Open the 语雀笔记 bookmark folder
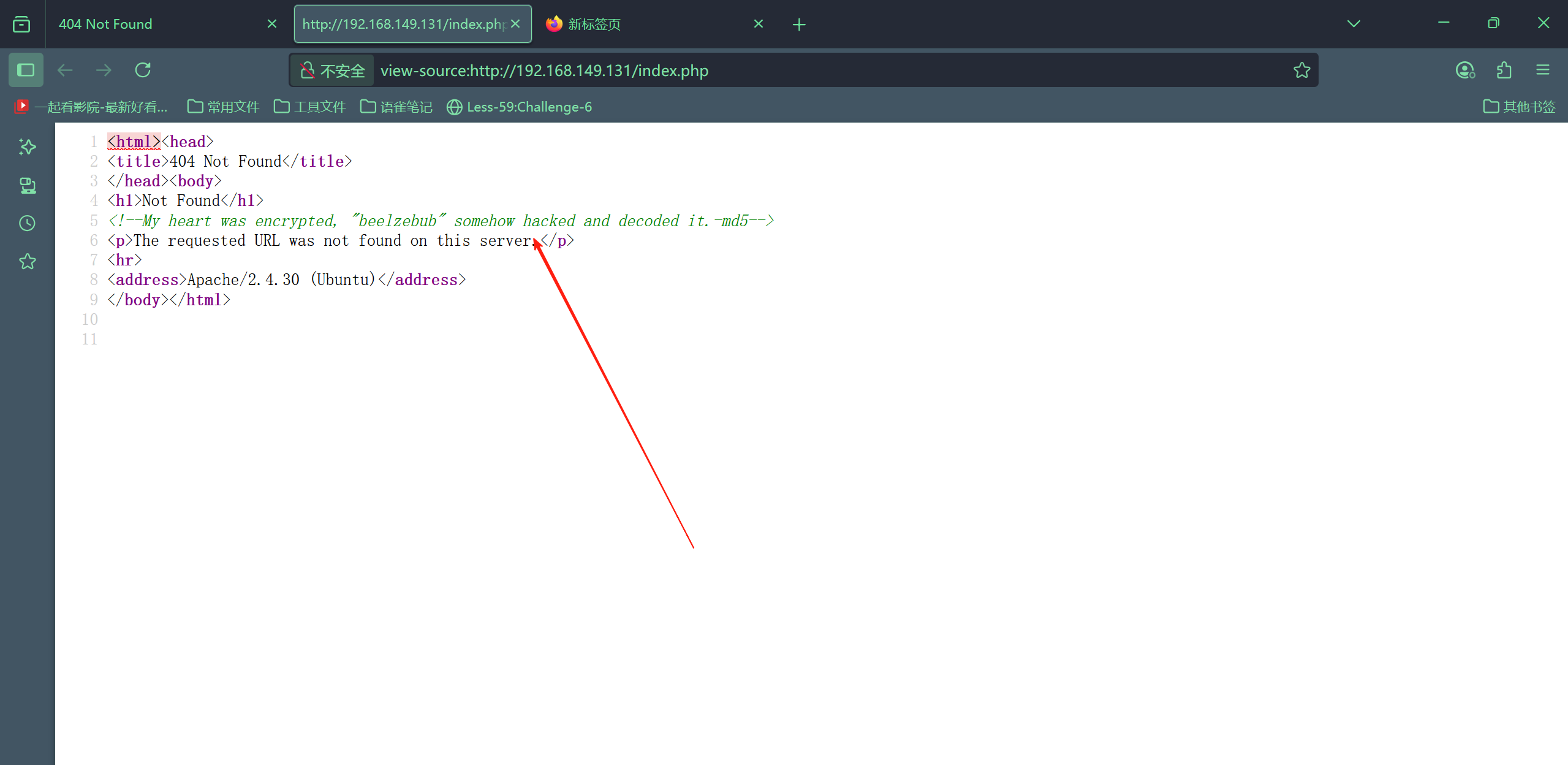Screen dimensions: 1568x765 point(396,107)
